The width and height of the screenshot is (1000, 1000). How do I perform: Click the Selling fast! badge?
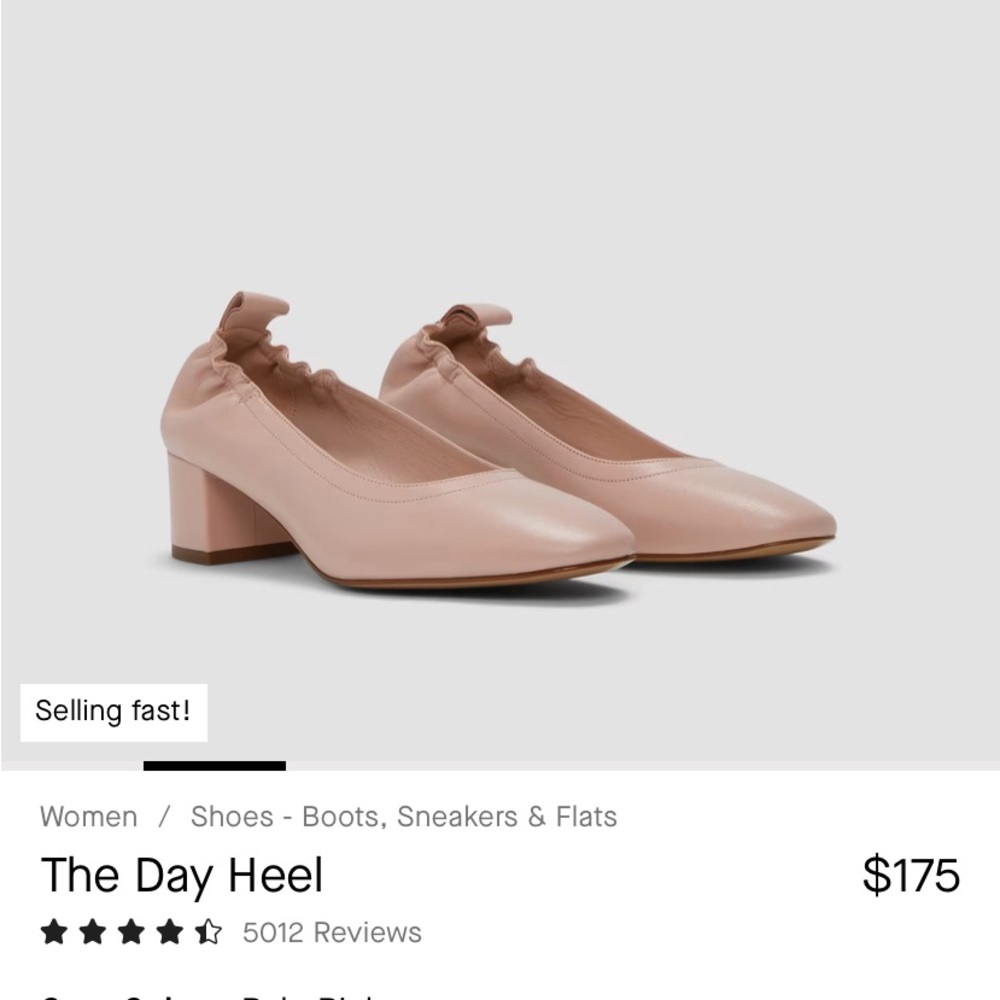(x=114, y=712)
